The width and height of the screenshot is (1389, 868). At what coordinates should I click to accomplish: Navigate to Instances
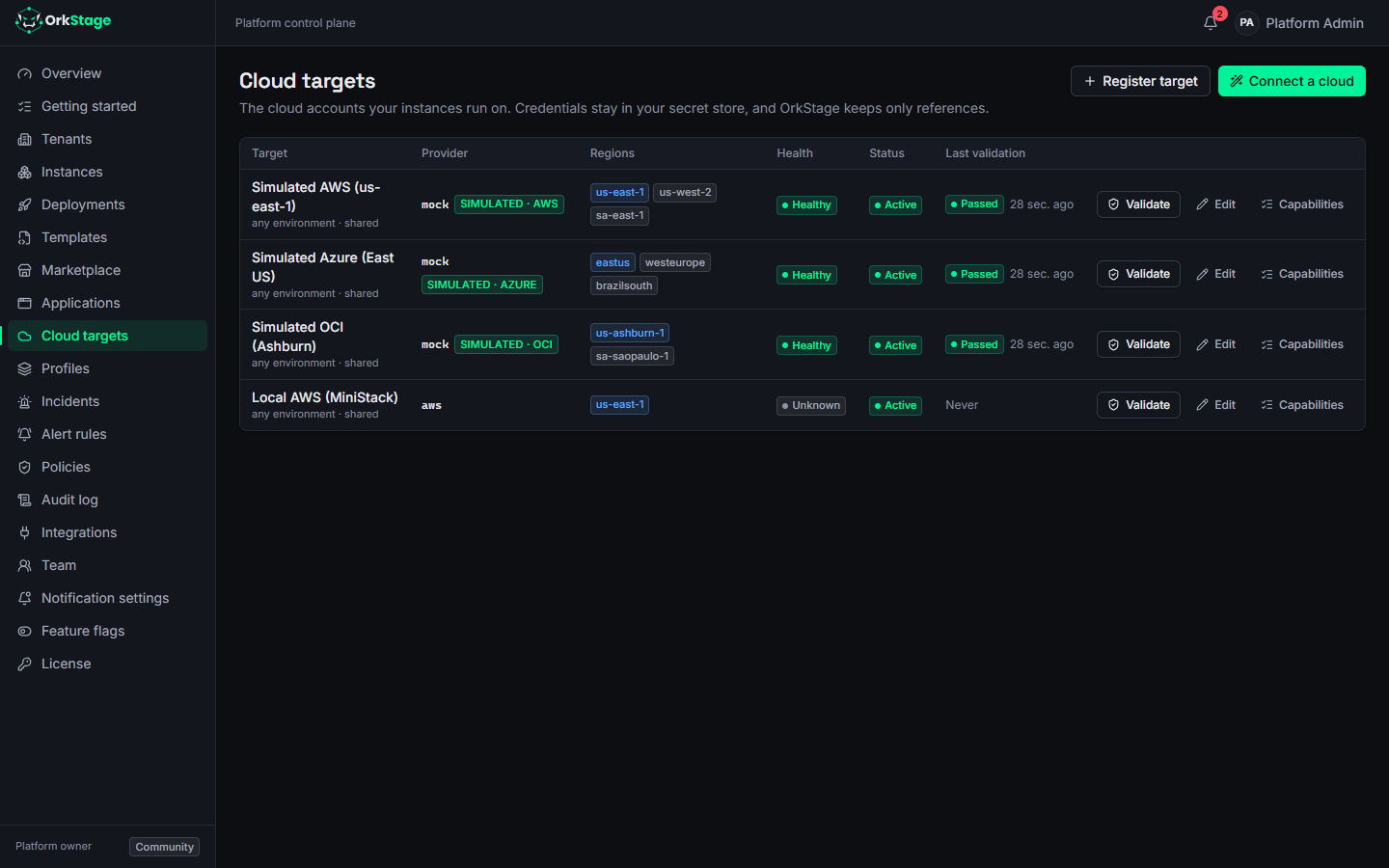[107, 172]
